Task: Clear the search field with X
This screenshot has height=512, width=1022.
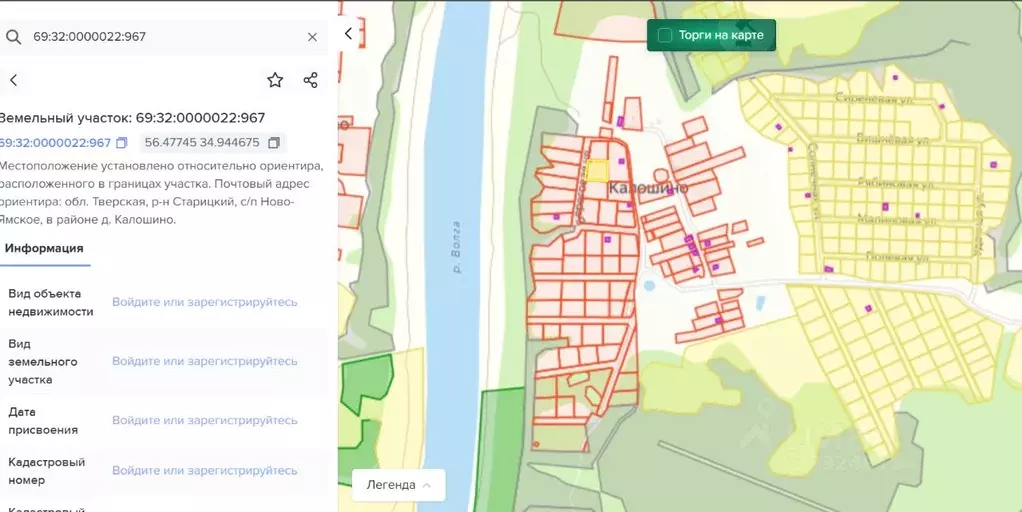Action: coord(312,37)
